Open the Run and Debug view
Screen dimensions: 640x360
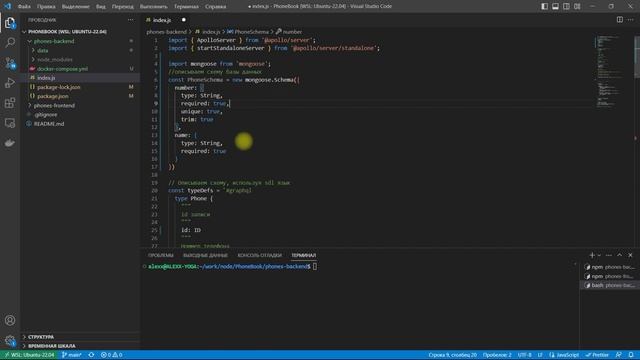click(10, 82)
